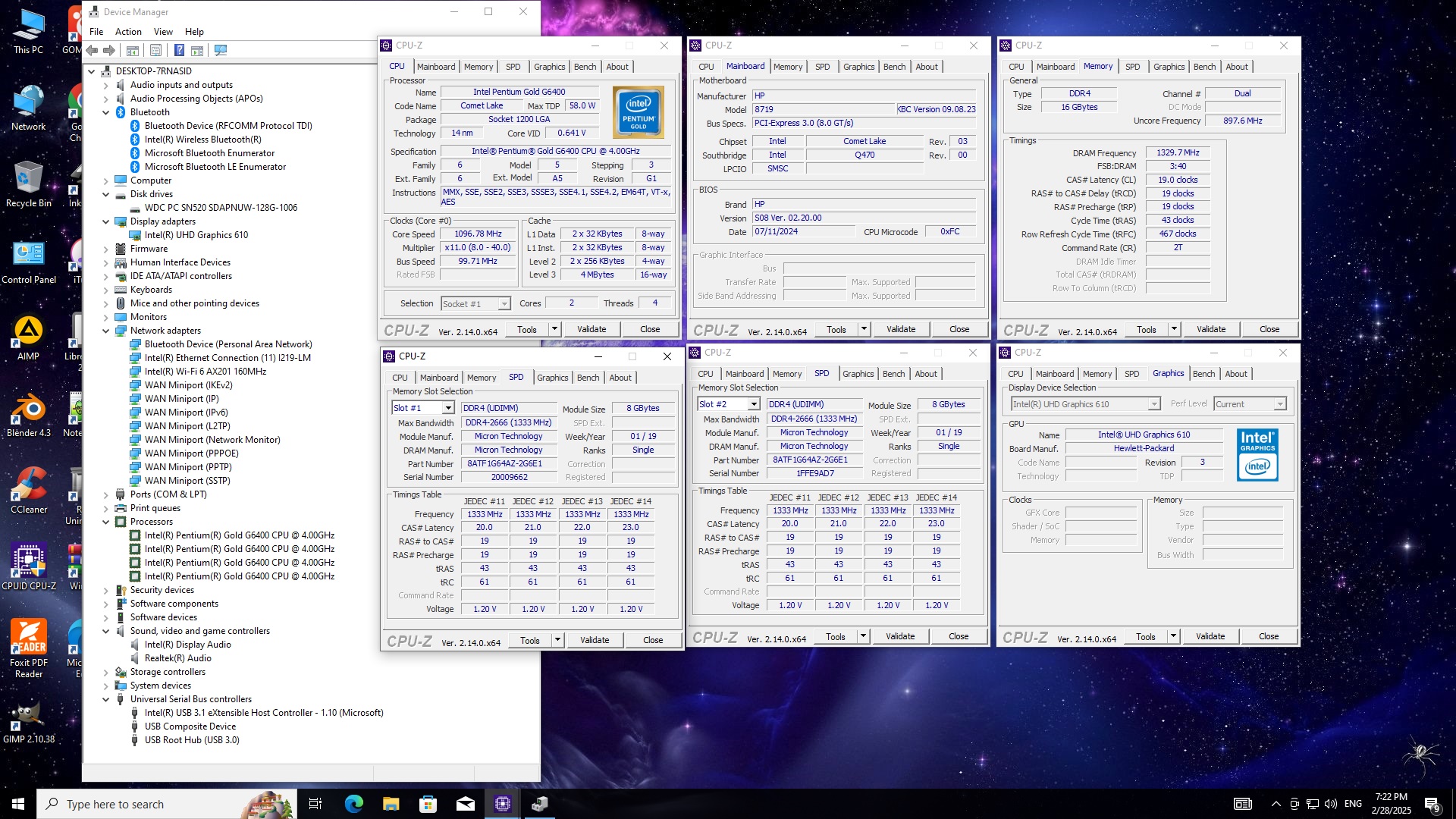The width and height of the screenshot is (1456, 819).
Task: Select WDC PC SN520 disk drive entry
Action: pyautogui.click(x=221, y=208)
